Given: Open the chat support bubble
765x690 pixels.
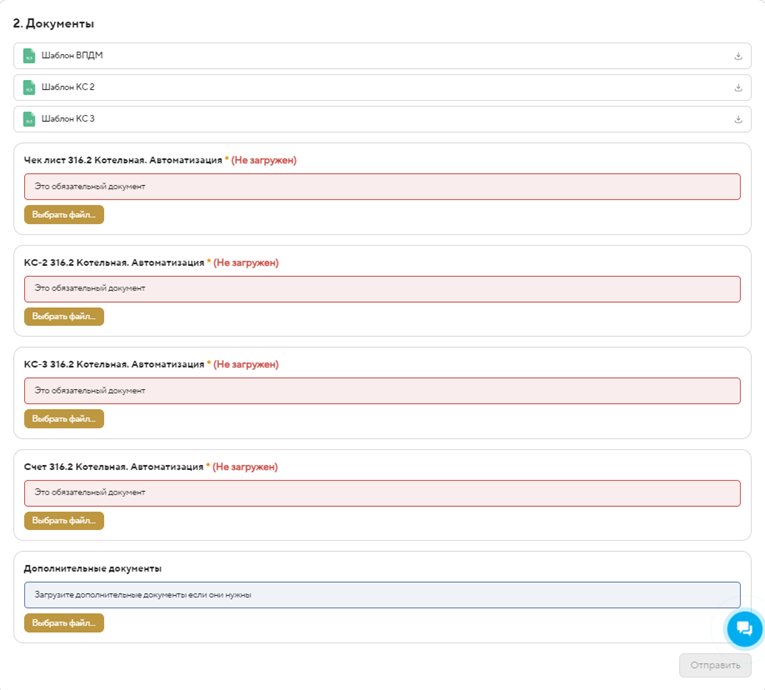Looking at the screenshot, I should coord(743,629).
